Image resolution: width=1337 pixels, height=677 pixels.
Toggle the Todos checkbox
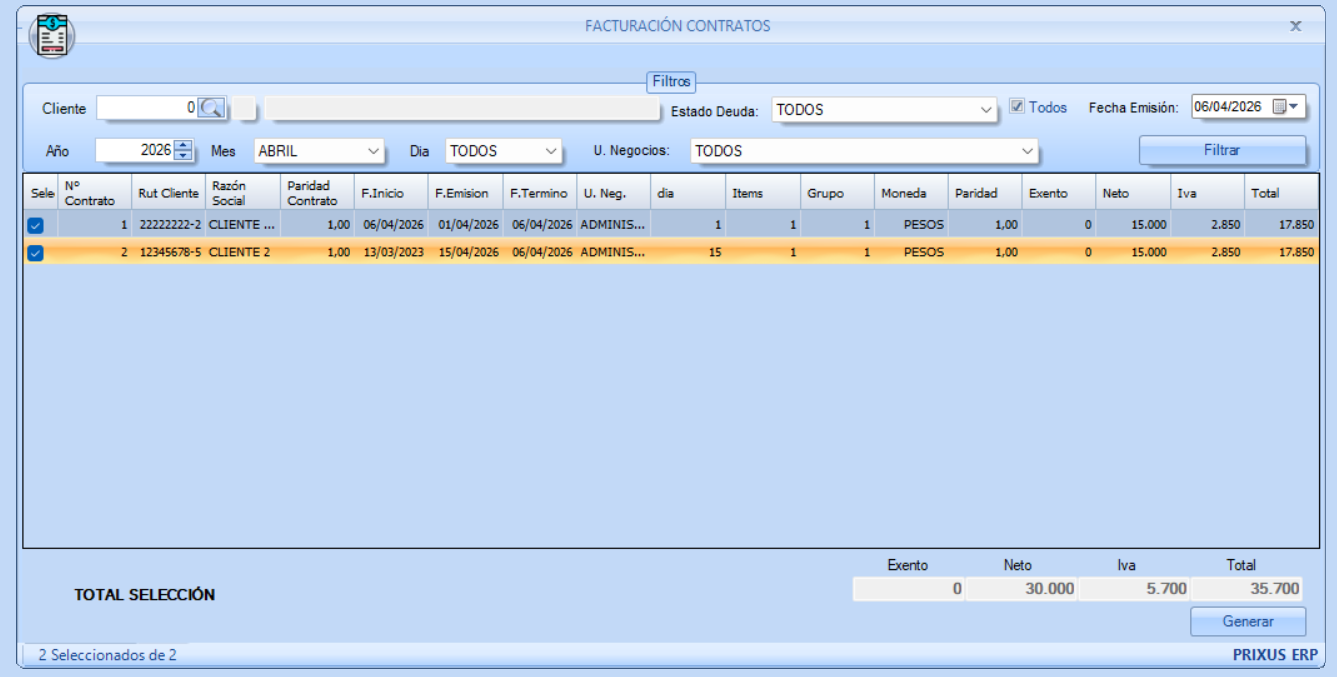coord(1017,107)
